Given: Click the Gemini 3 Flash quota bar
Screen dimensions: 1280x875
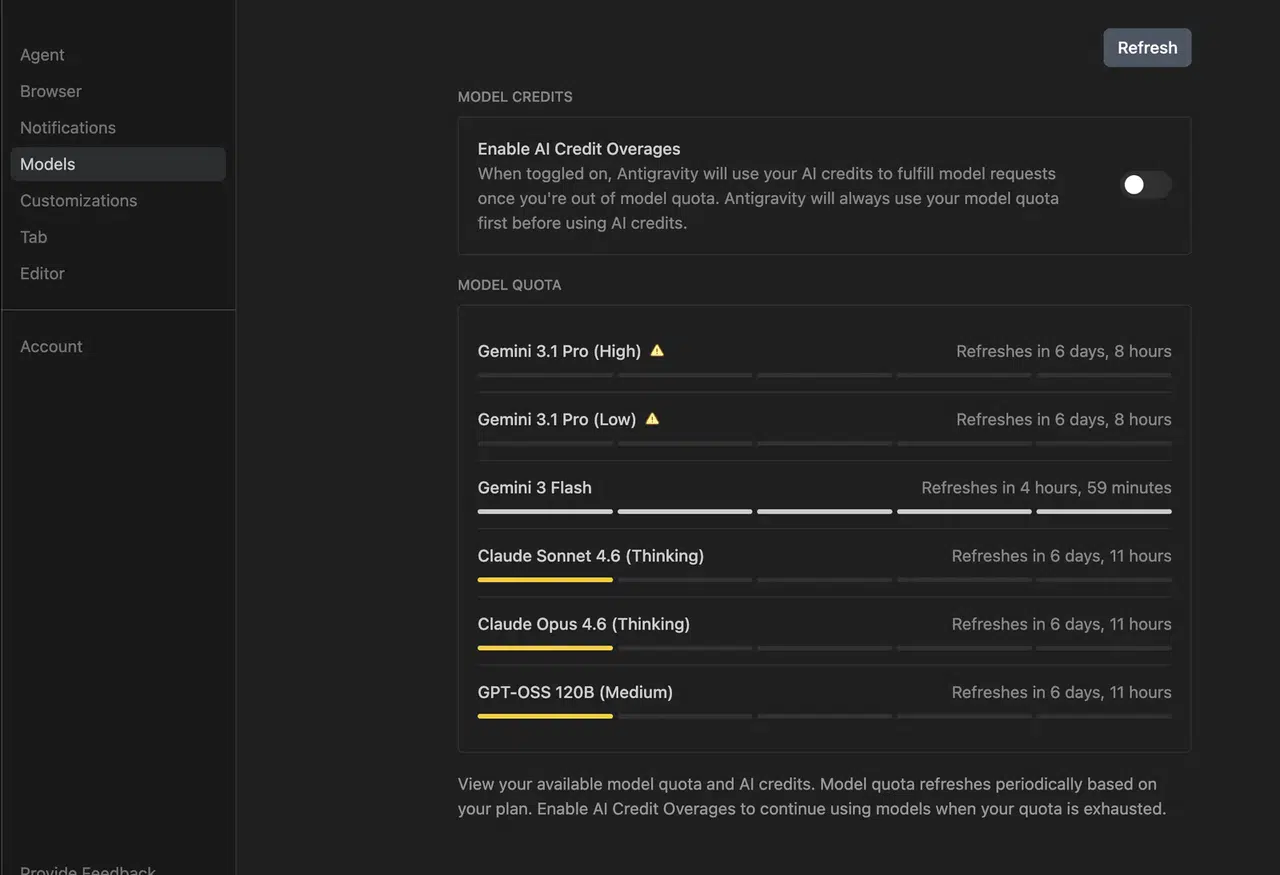Looking at the screenshot, I should click(x=824, y=511).
